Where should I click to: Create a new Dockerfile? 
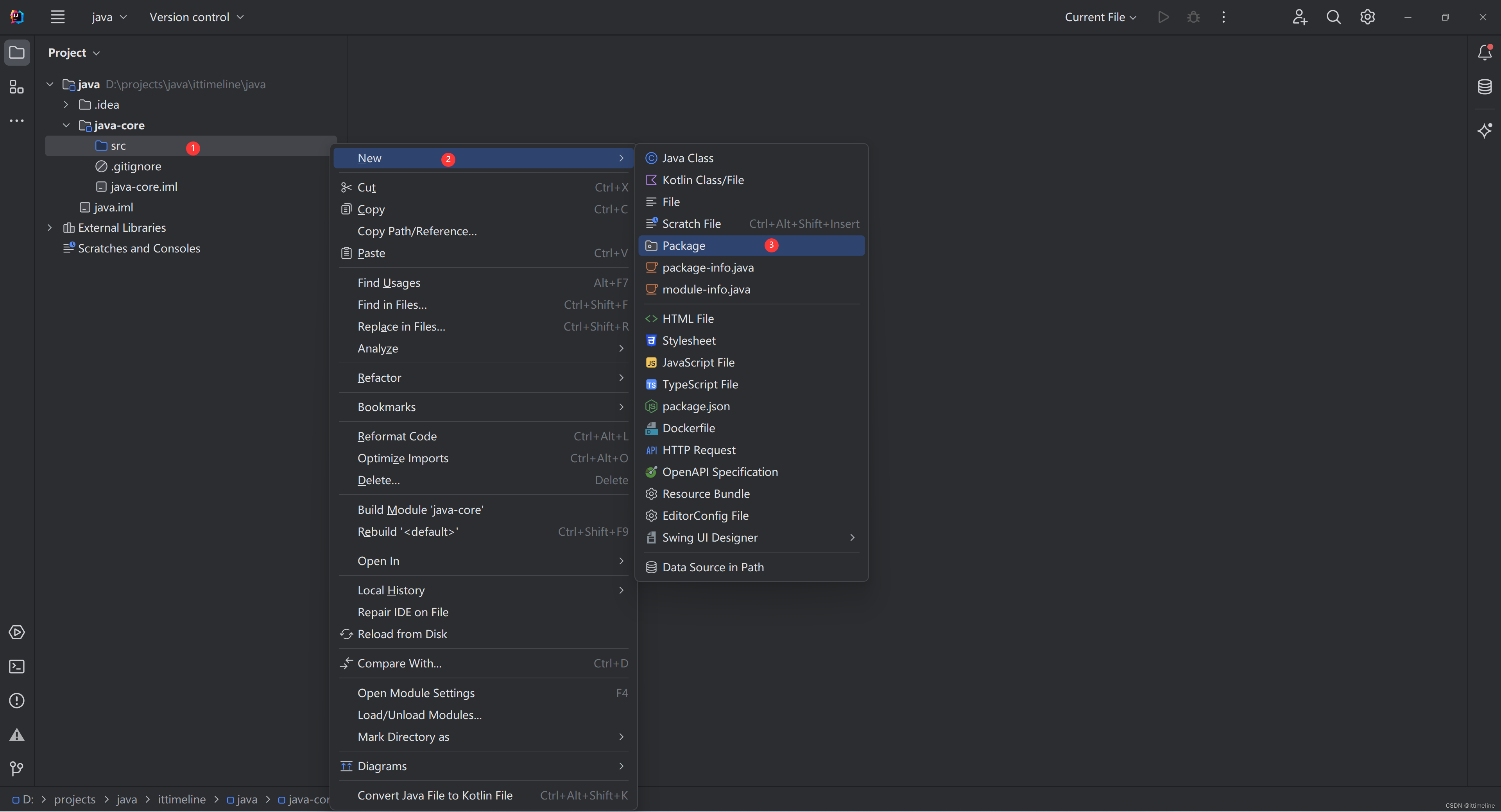pos(752,428)
